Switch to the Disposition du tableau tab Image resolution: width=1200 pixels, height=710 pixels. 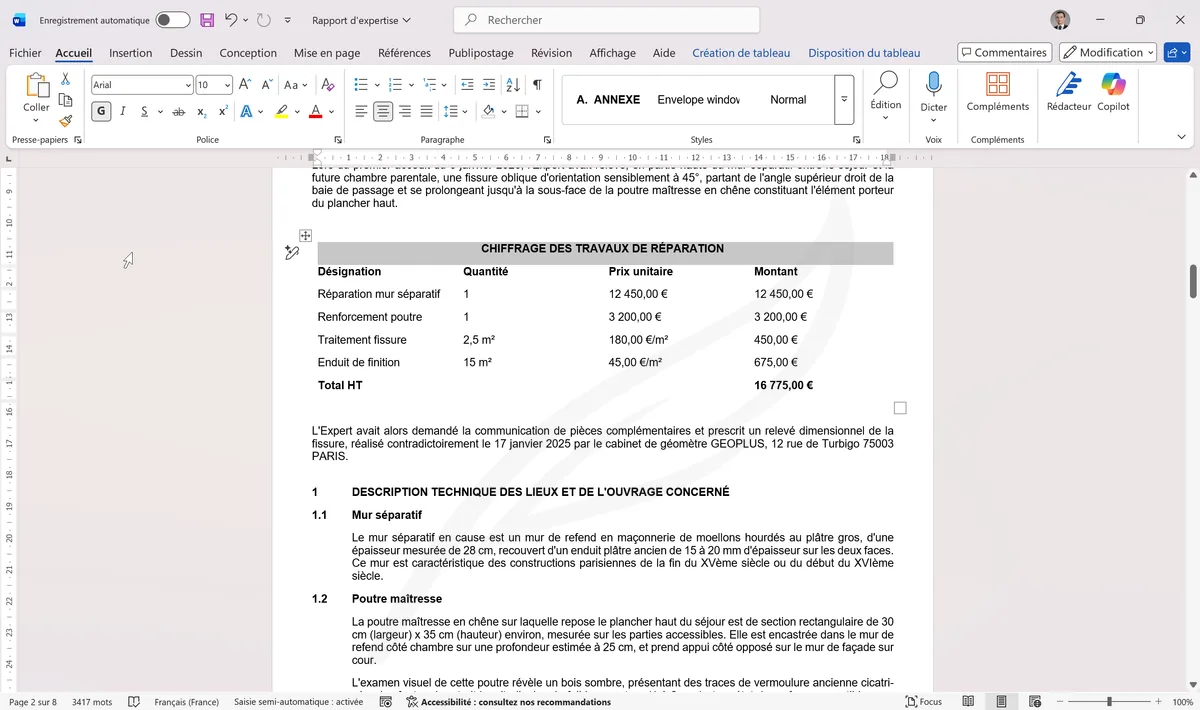[864, 53]
